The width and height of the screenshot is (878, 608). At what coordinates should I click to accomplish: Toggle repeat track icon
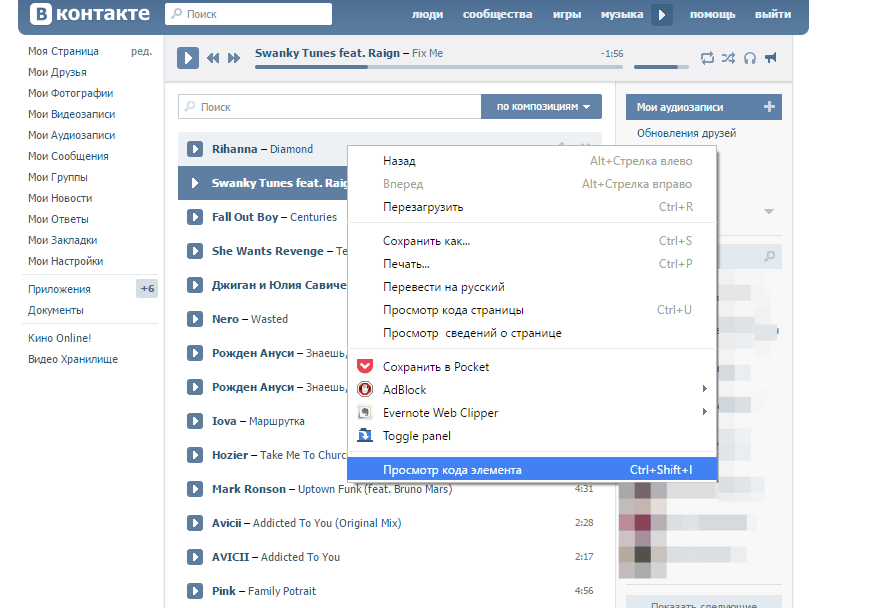coord(707,58)
